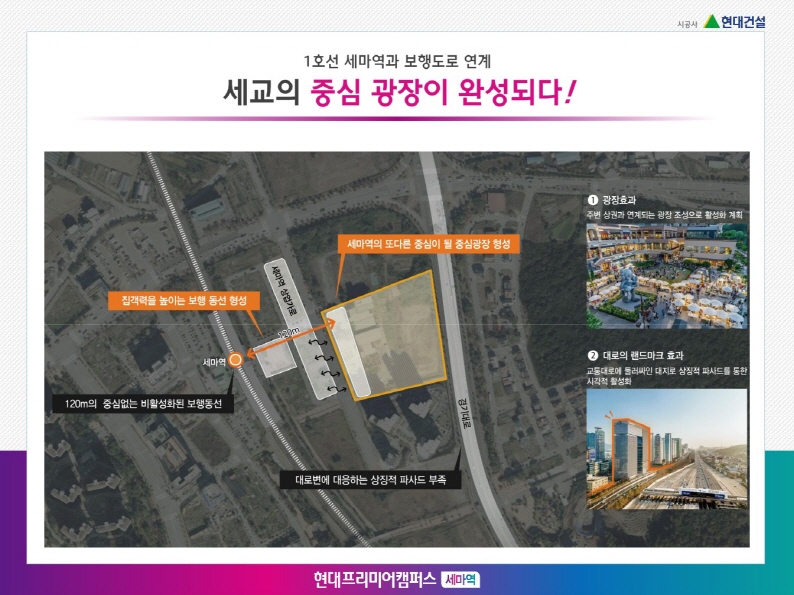794x595 pixels.
Task: Click the 세마역 badge in bottom banner
Action: click(460, 579)
